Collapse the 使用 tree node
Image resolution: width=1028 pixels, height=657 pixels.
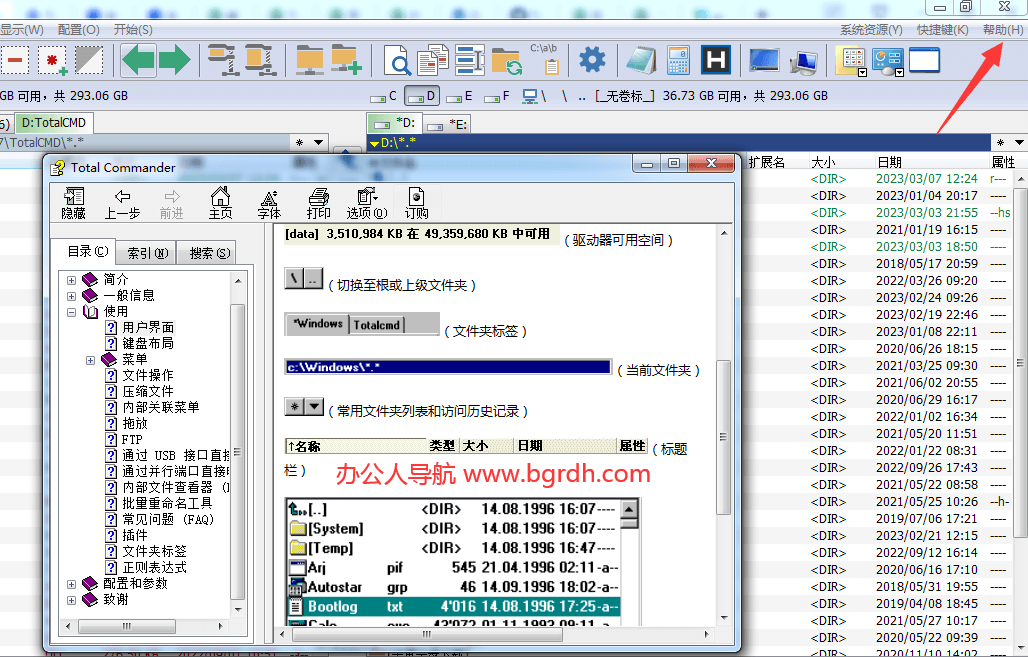pos(72,312)
